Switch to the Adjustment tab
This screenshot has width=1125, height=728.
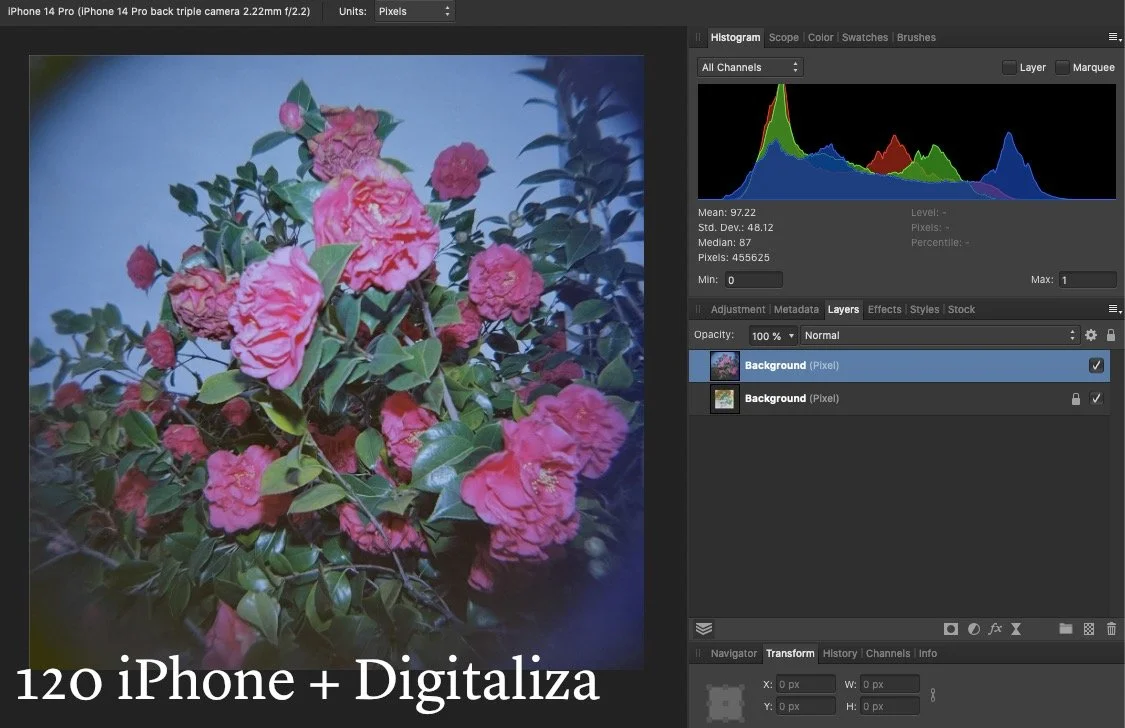coord(738,310)
